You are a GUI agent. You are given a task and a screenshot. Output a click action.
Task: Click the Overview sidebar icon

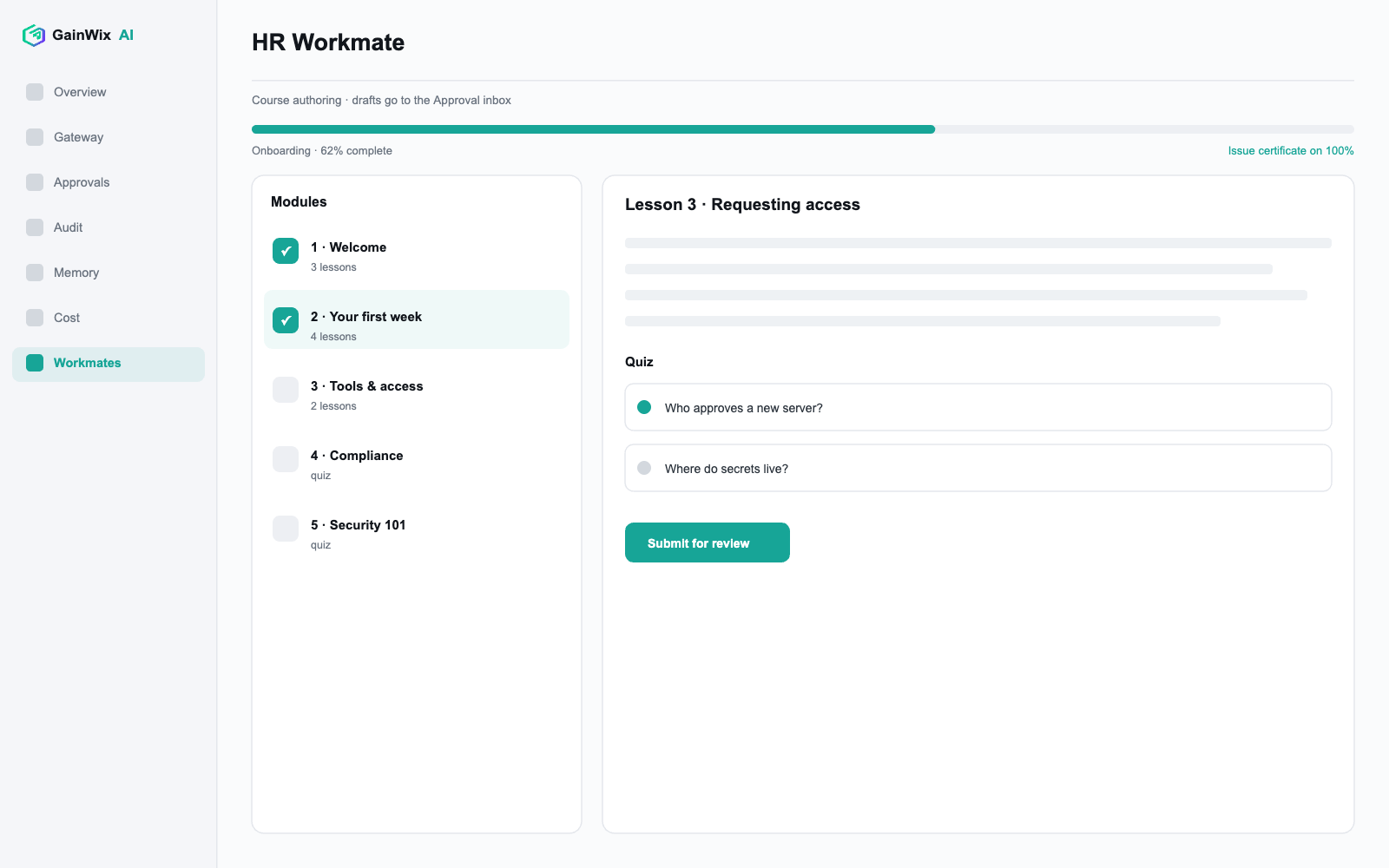(35, 92)
